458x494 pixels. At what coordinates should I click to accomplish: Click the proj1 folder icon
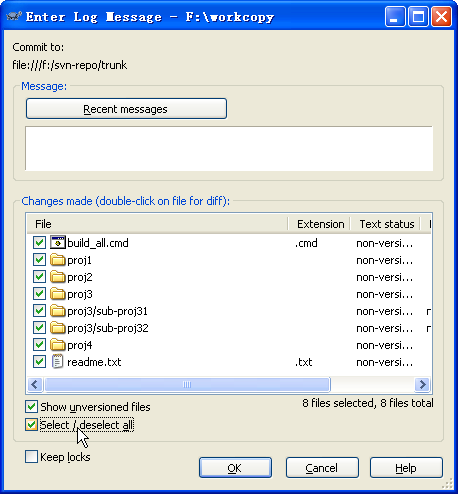click(58, 260)
